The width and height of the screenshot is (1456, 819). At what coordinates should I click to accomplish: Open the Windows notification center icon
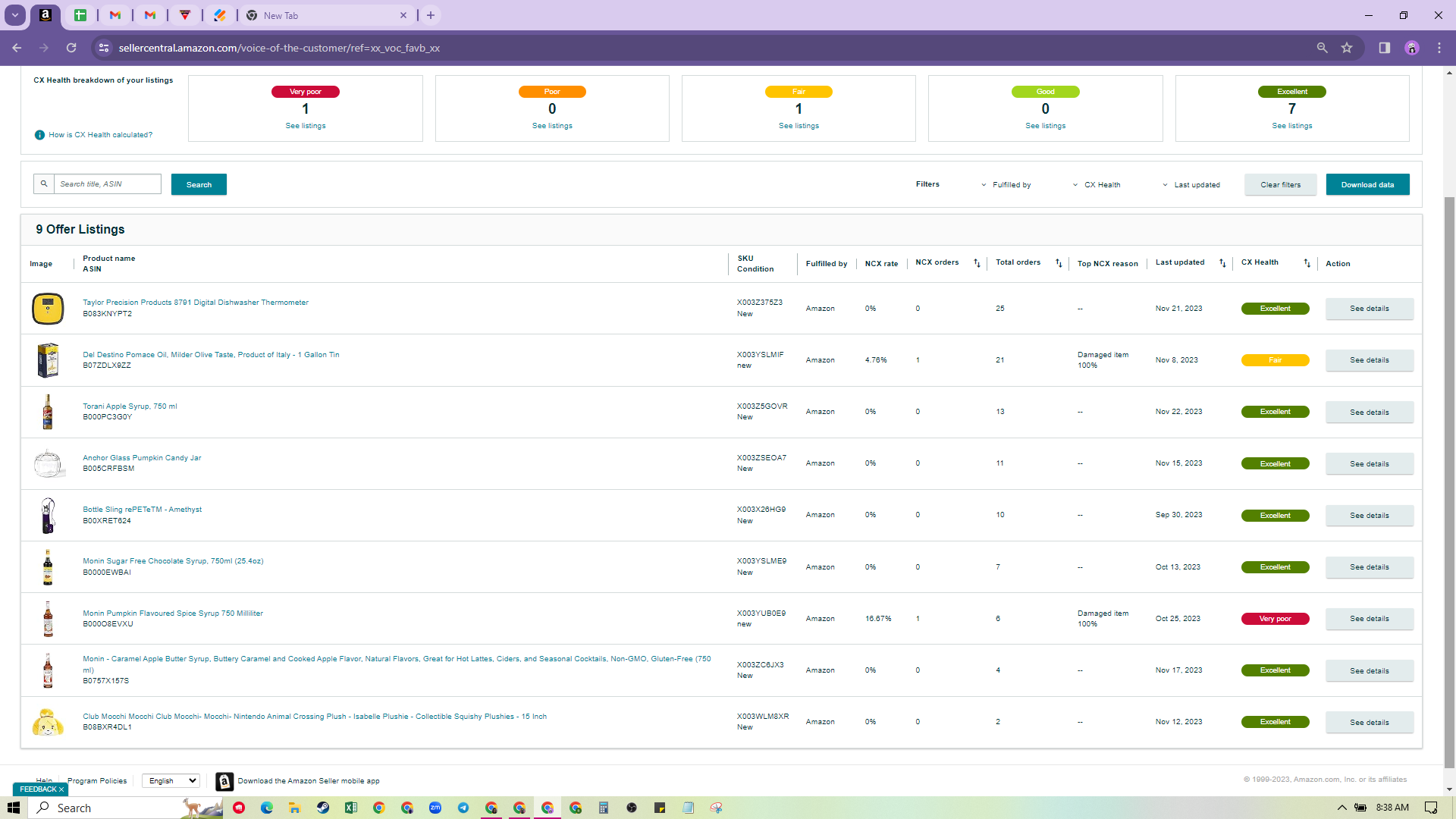click(1431, 808)
